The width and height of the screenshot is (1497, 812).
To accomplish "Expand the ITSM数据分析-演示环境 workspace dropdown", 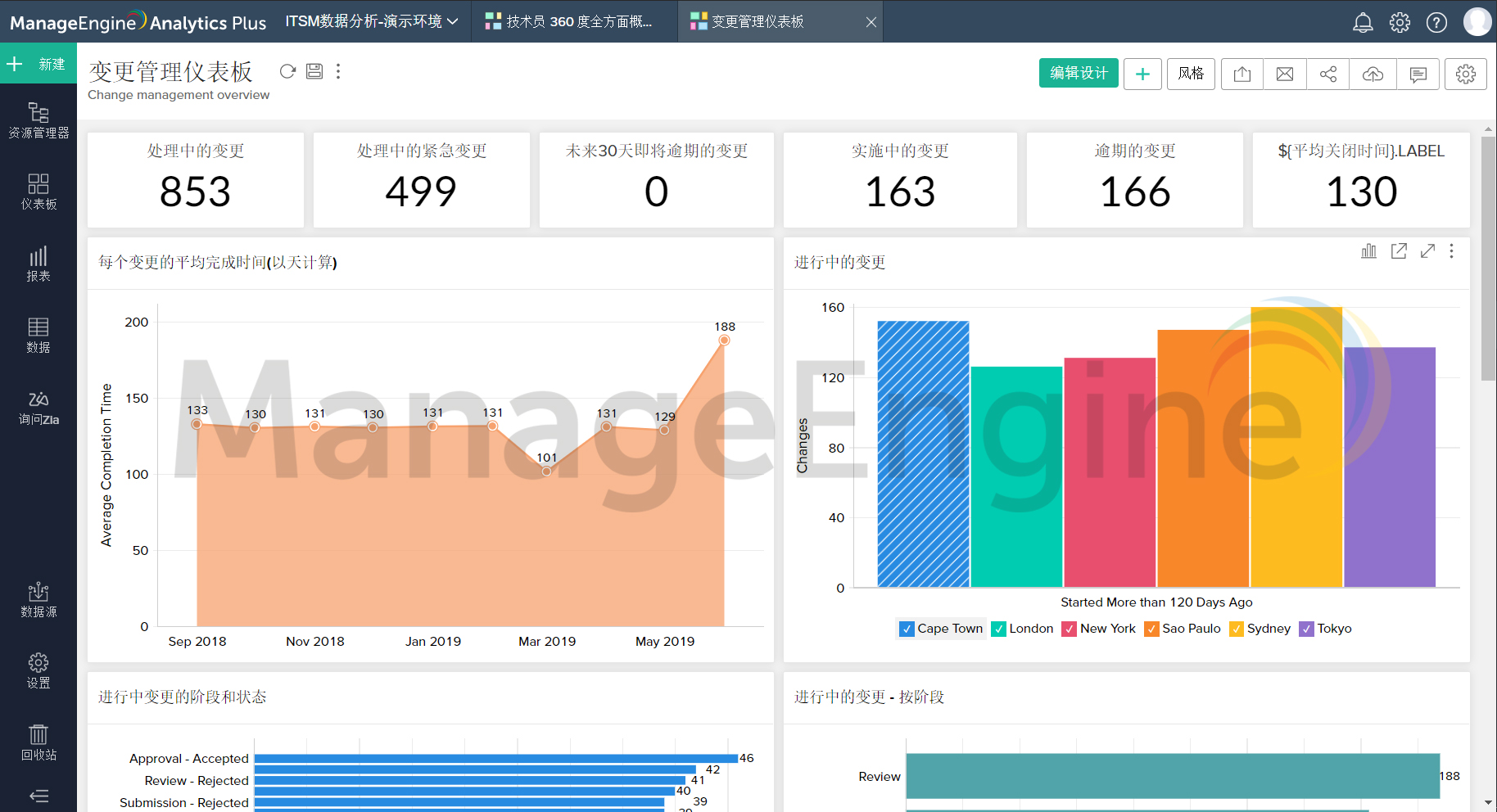I will (371, 21).
